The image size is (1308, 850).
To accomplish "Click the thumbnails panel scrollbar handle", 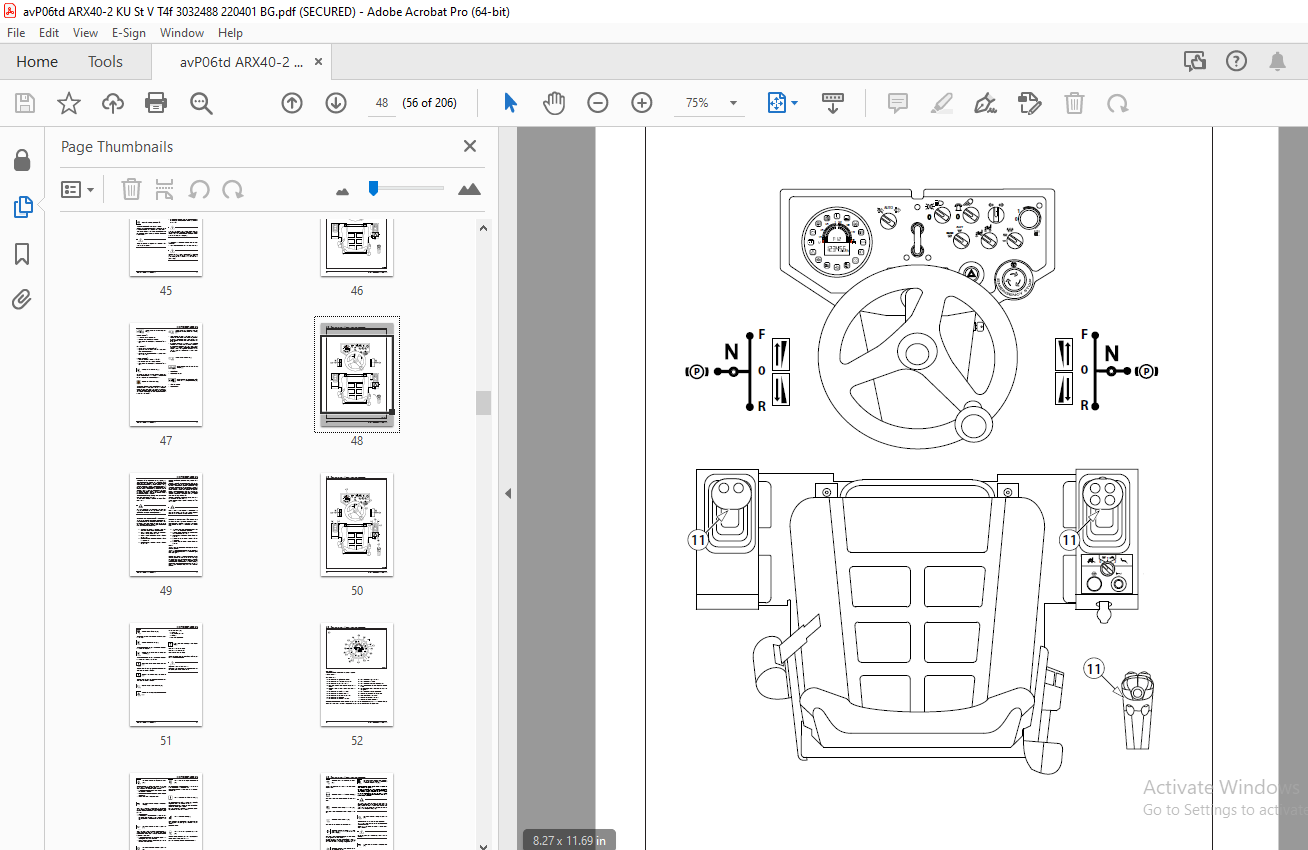I will point(484,402).
